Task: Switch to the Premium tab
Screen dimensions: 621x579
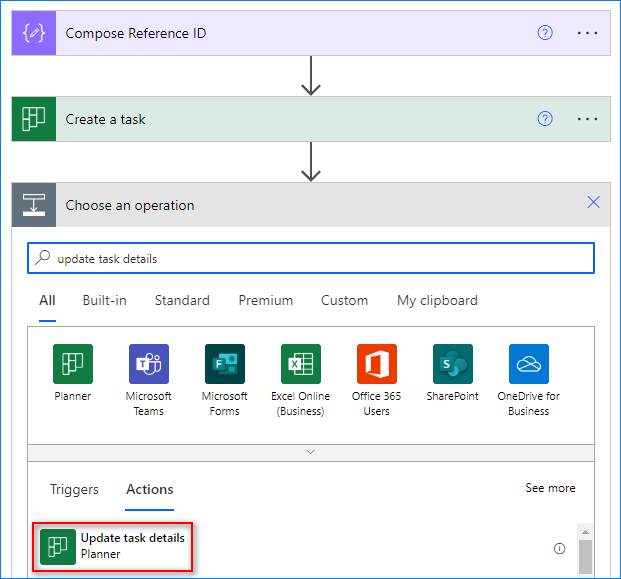Action: [x=265, y=300]
